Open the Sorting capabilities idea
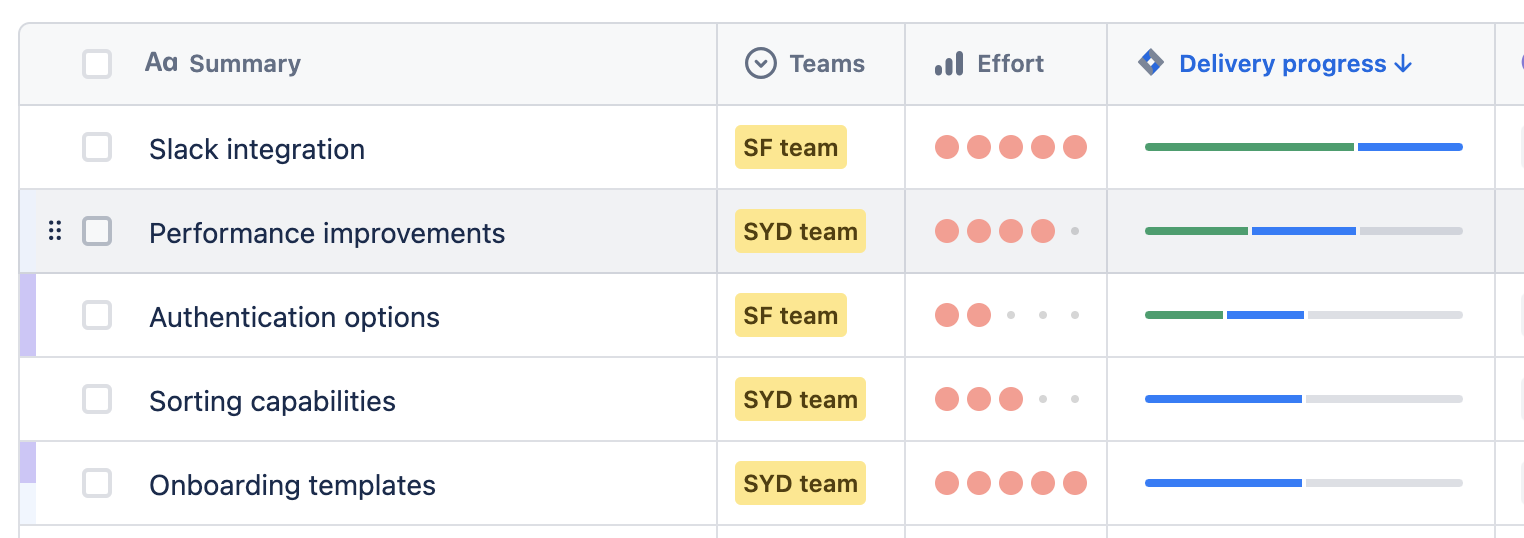 (x=272, y=401)
